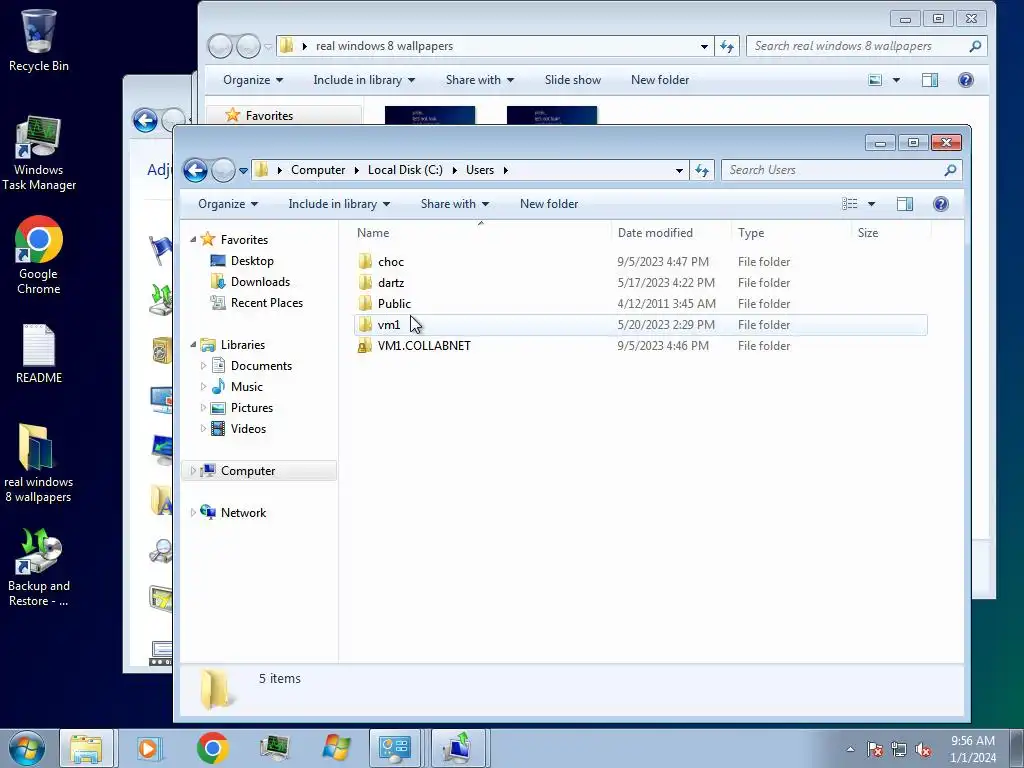Open Share with menu in Users window
The height and width of the screenshot is (768, 1024).
click(455, 204)
